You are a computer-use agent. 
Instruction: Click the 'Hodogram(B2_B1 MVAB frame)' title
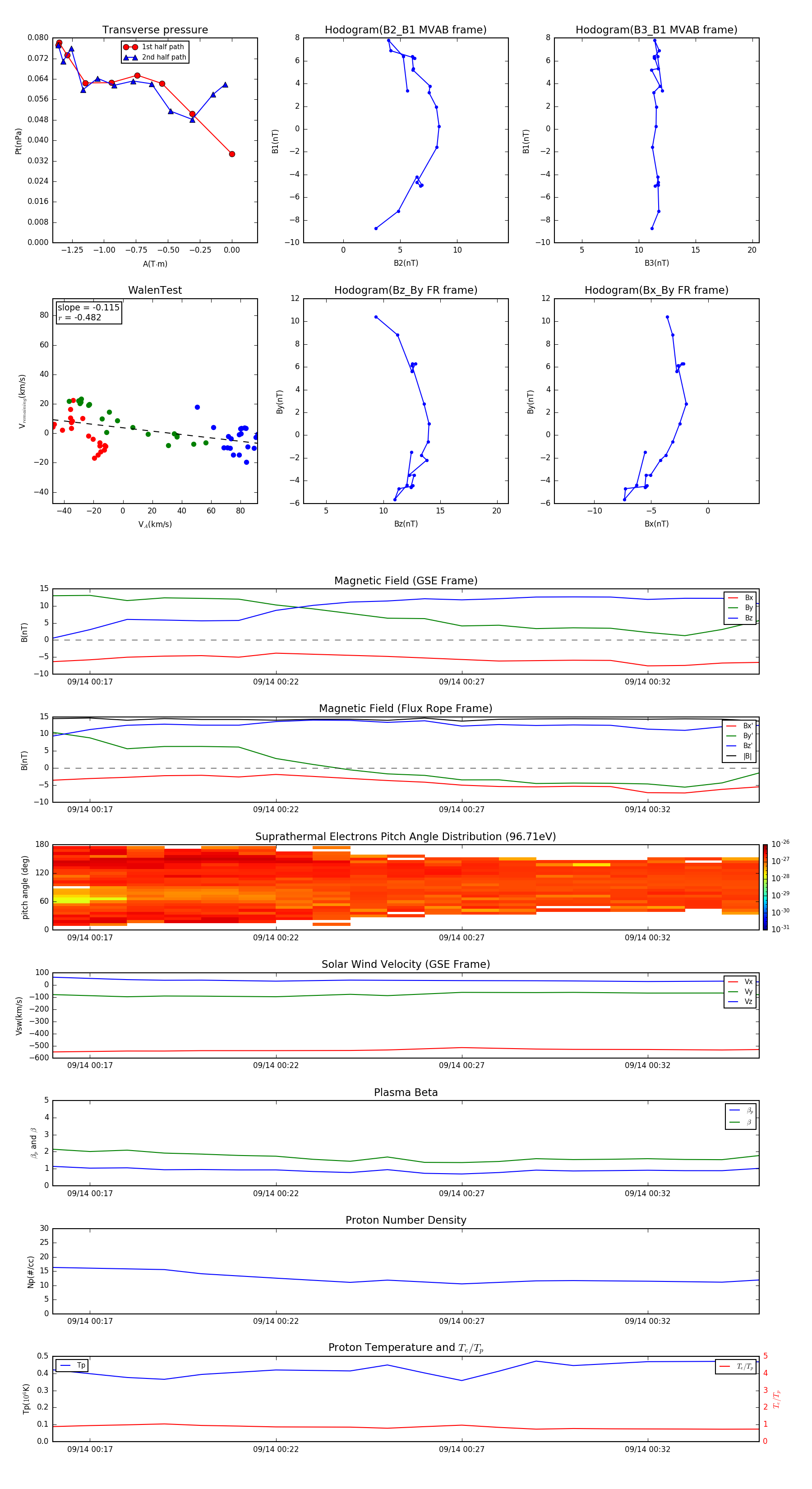coord(406,30)
